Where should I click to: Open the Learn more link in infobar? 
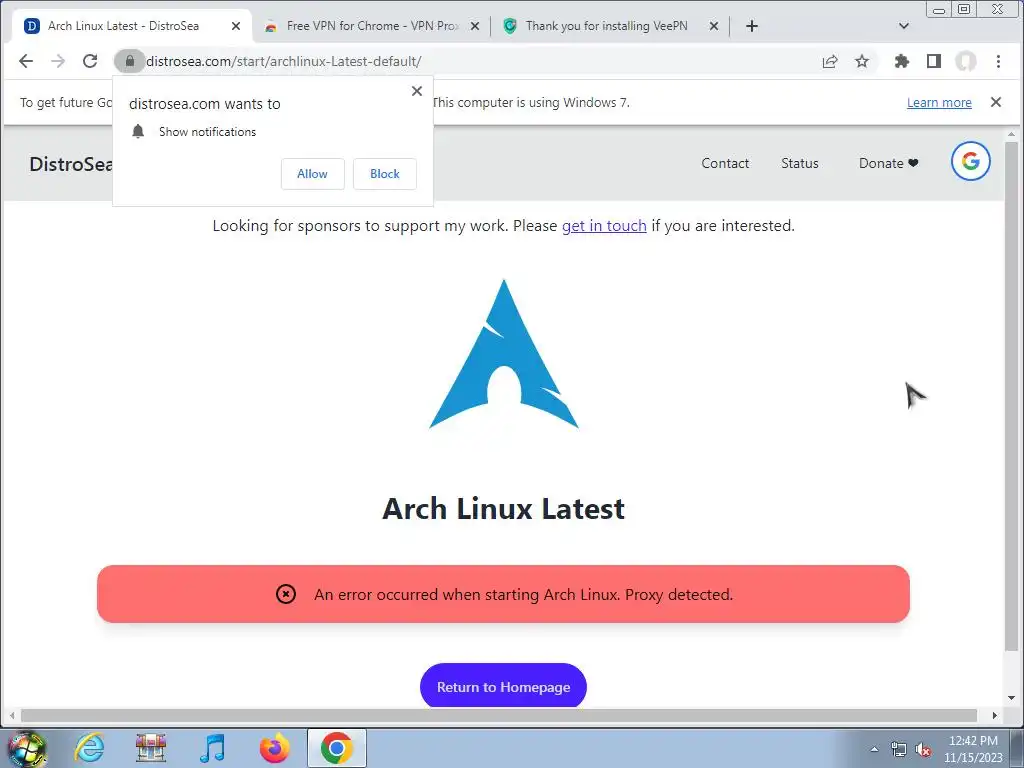[939, 103]
